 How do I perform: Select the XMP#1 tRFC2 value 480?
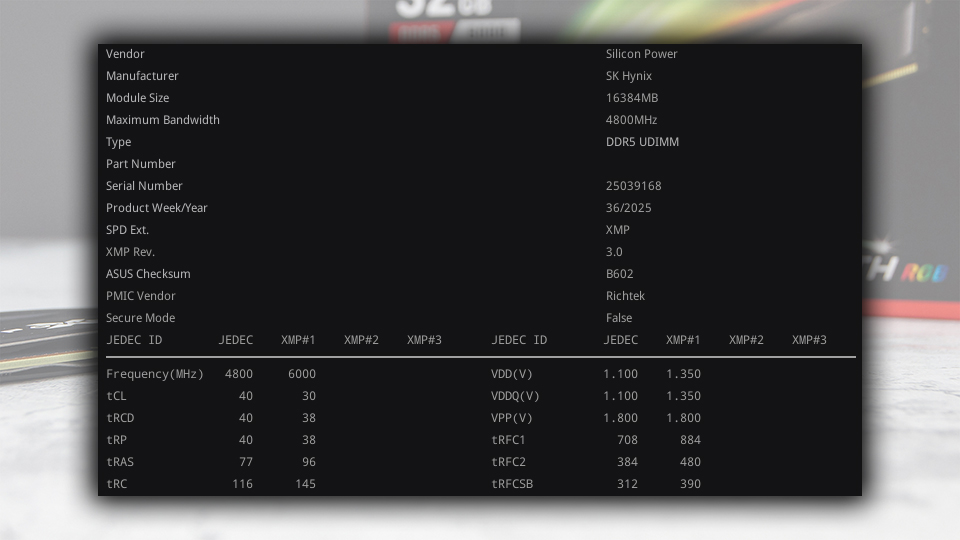(691, 462)
